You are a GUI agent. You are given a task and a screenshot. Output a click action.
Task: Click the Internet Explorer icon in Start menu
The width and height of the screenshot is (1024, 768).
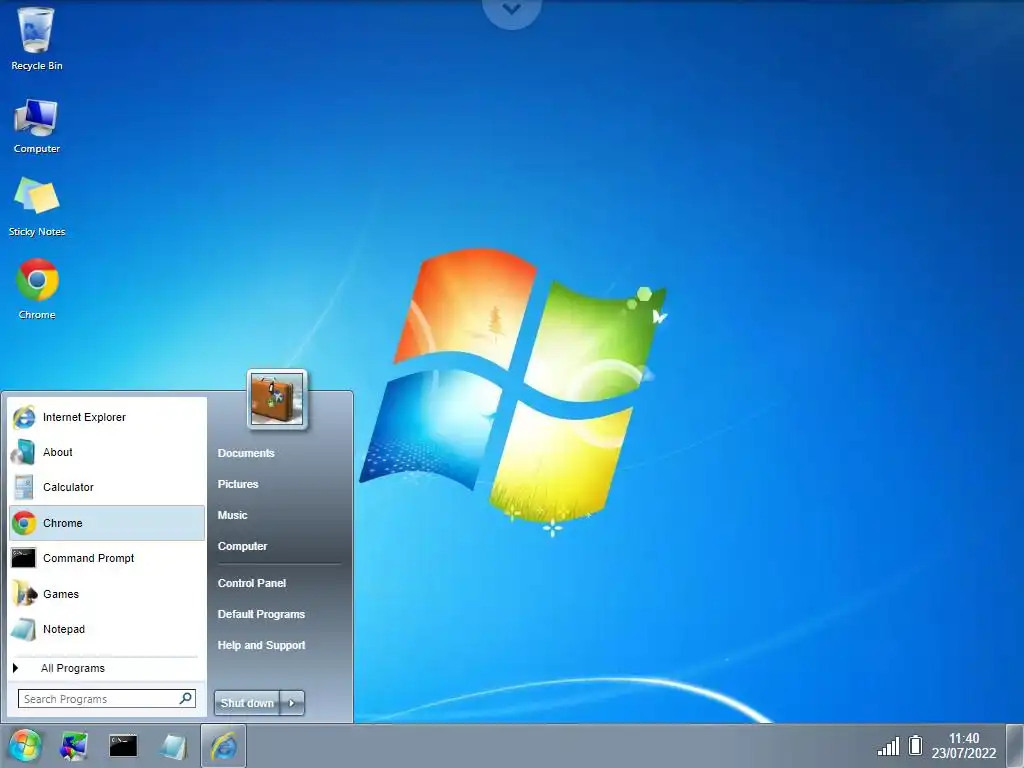click(24, 417)
